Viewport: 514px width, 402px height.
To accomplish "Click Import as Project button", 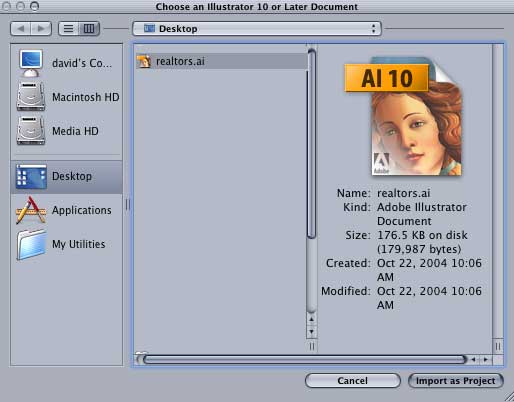I will click(456, 381).
